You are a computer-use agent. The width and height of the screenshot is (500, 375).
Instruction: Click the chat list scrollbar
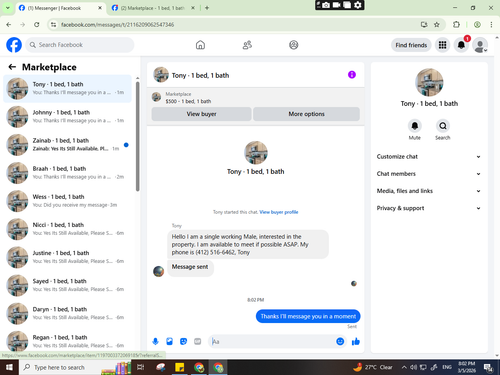pos(138,137)
